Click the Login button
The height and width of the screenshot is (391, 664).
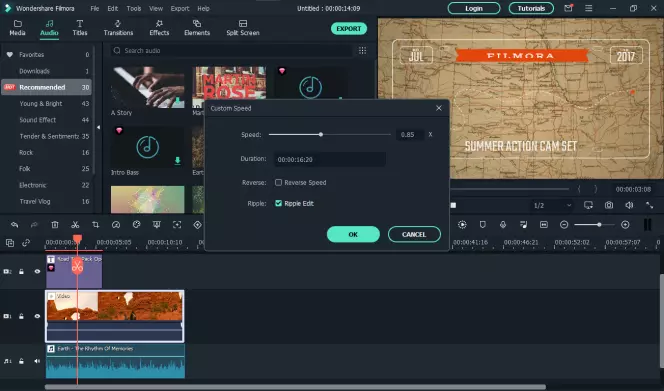(474, 8)
